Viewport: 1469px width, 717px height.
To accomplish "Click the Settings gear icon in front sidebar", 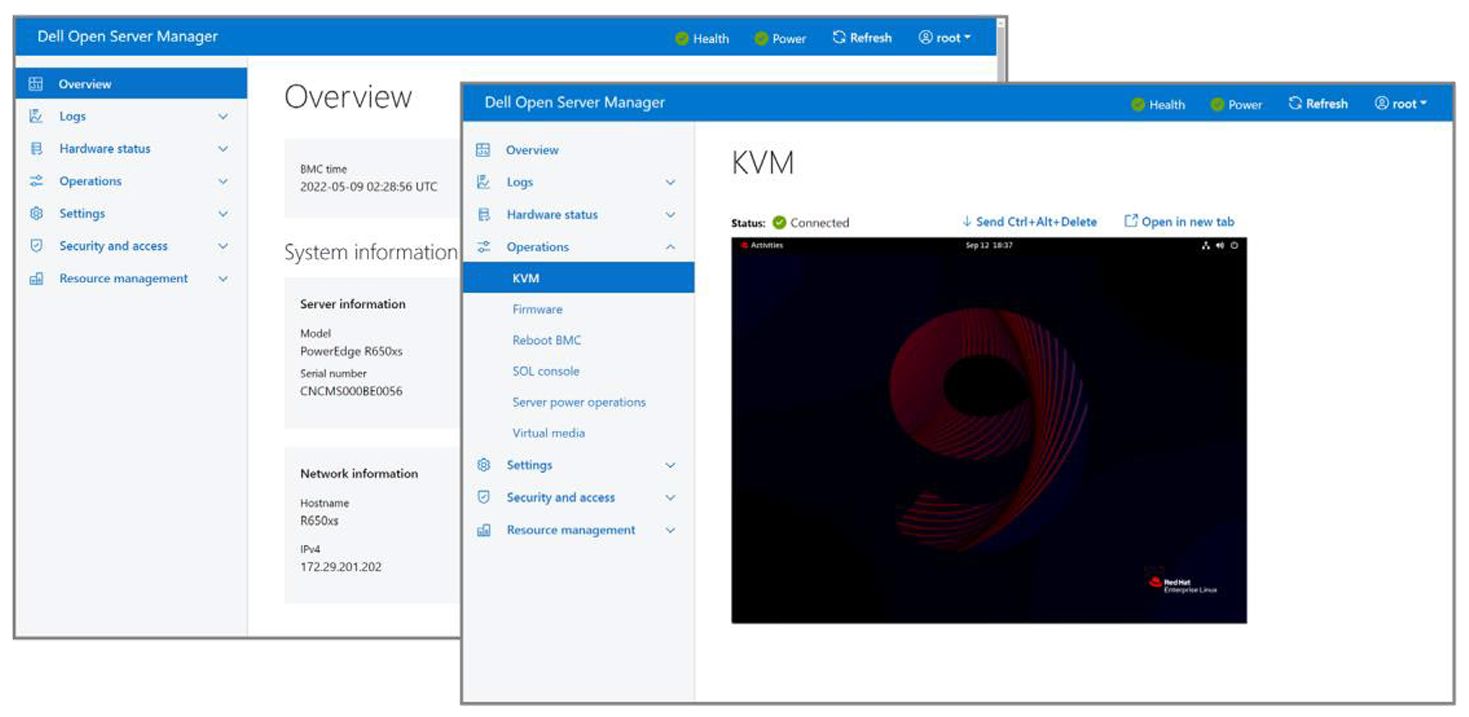I will coord(484,465).
